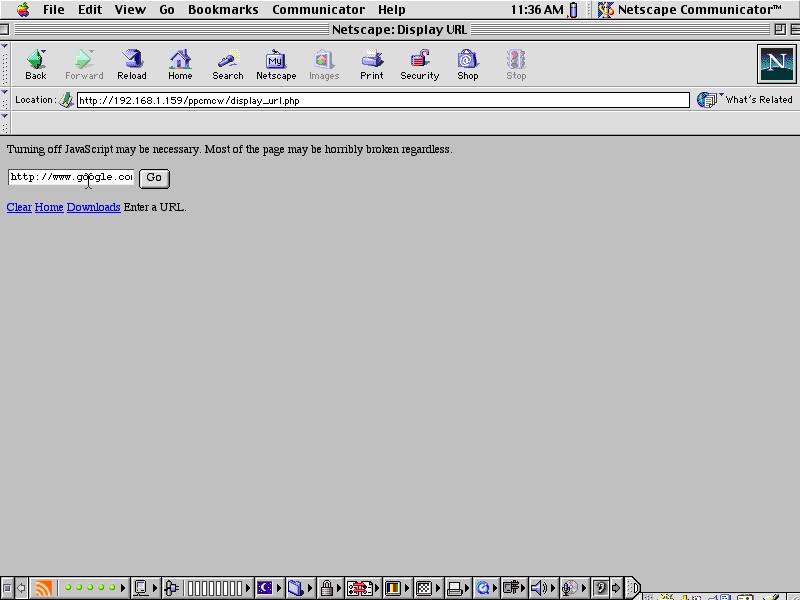The width and height of the screenshot is (800, 600).
Task: Open the QuickTime control strip module
Action: 486,588
